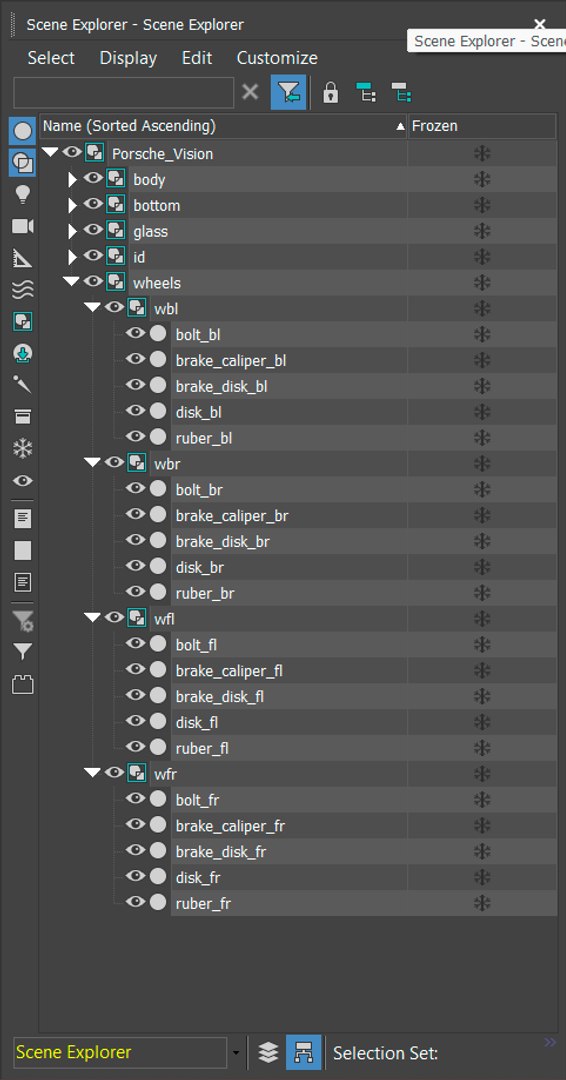Open the Display menu
The height and width of the screenshot is (1080, 566).
coord(128,58)
